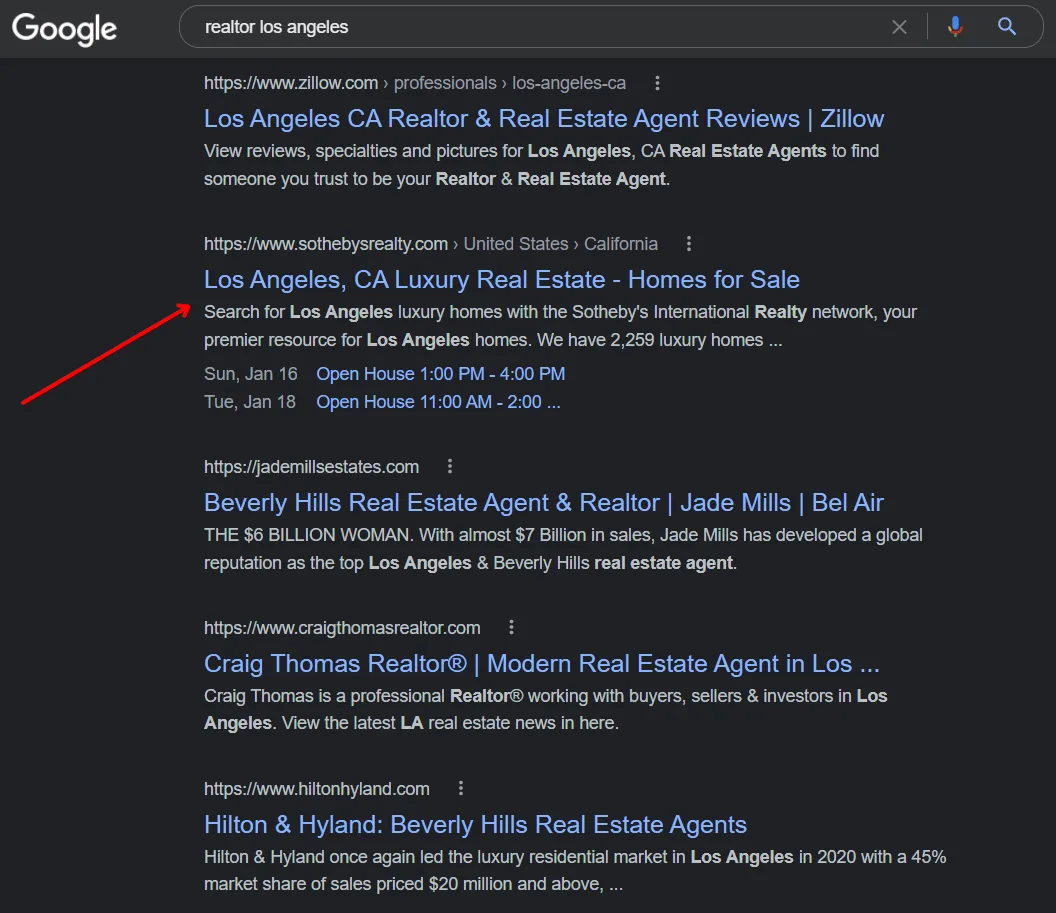Screen dimensions: 1056x913
Task: Click the Sotheby's snippet "Search for Los Angeles luxury homes"
Action: 560,326
